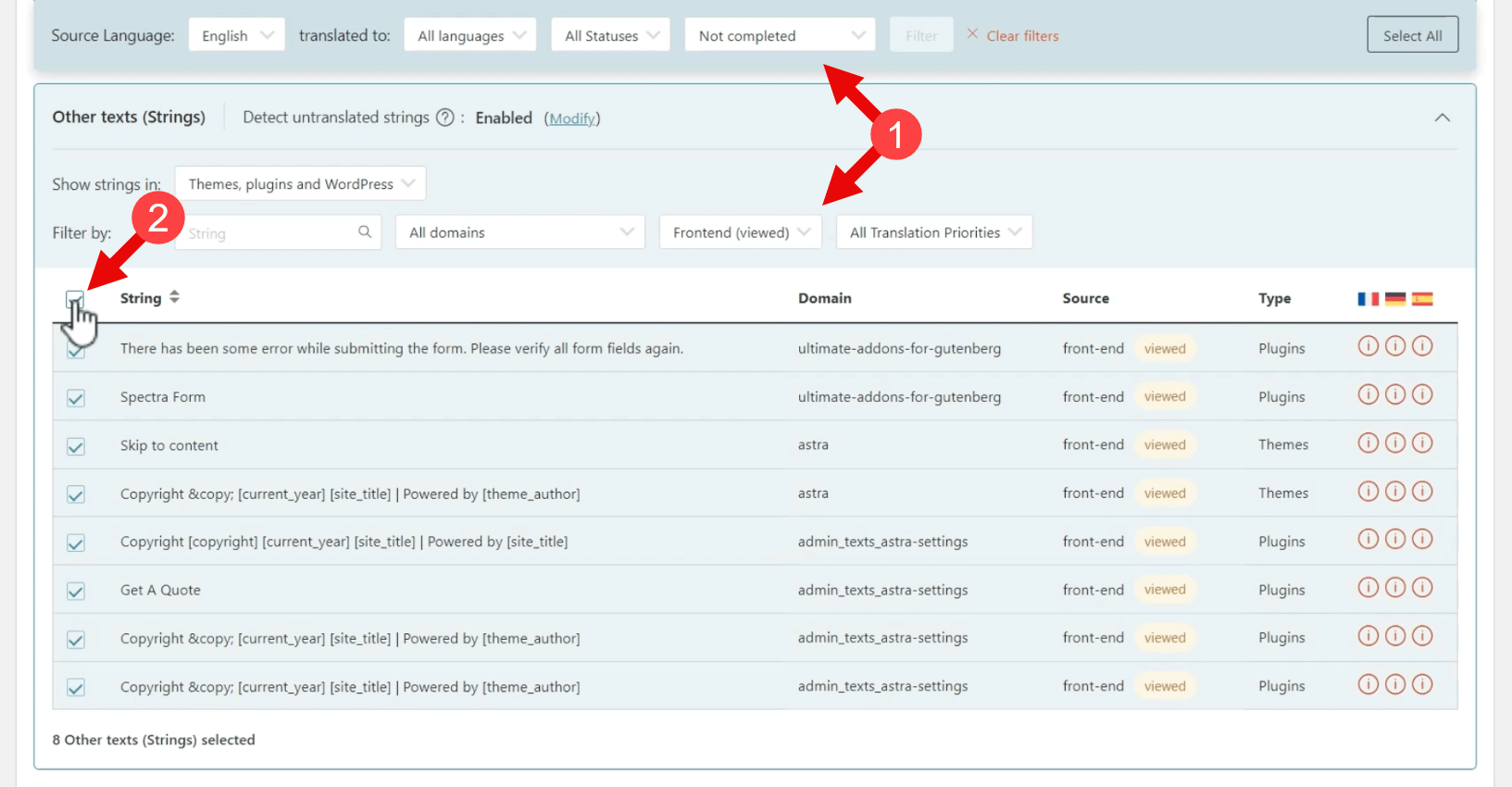Uncheck the 'Skip to content' row checkbox

tap(76, 446)
